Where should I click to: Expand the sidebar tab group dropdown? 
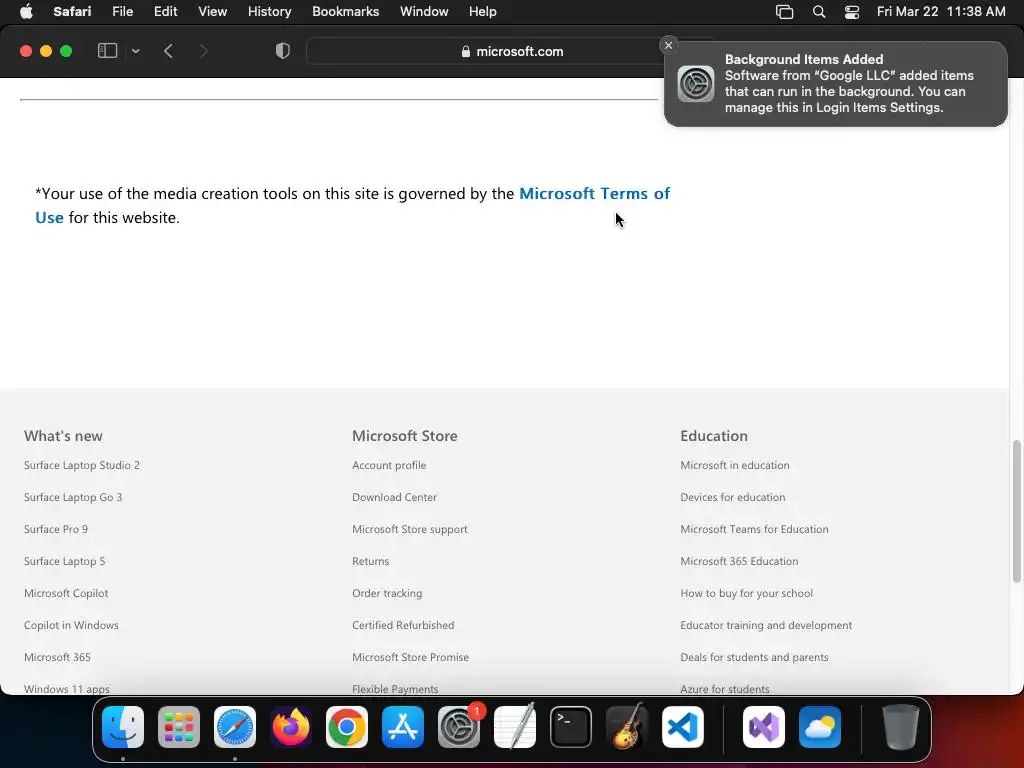(136, 51)
